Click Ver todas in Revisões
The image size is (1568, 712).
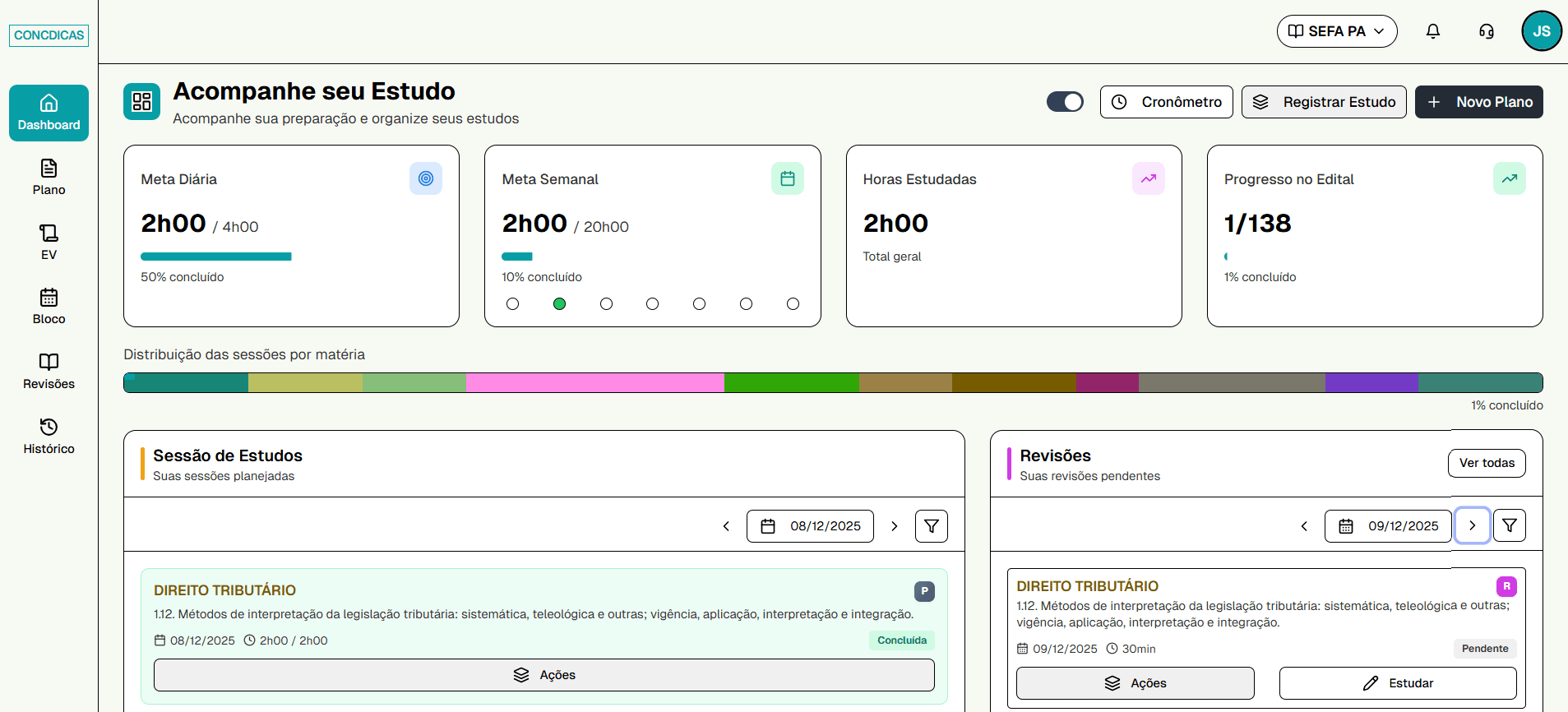[1487, 463]
